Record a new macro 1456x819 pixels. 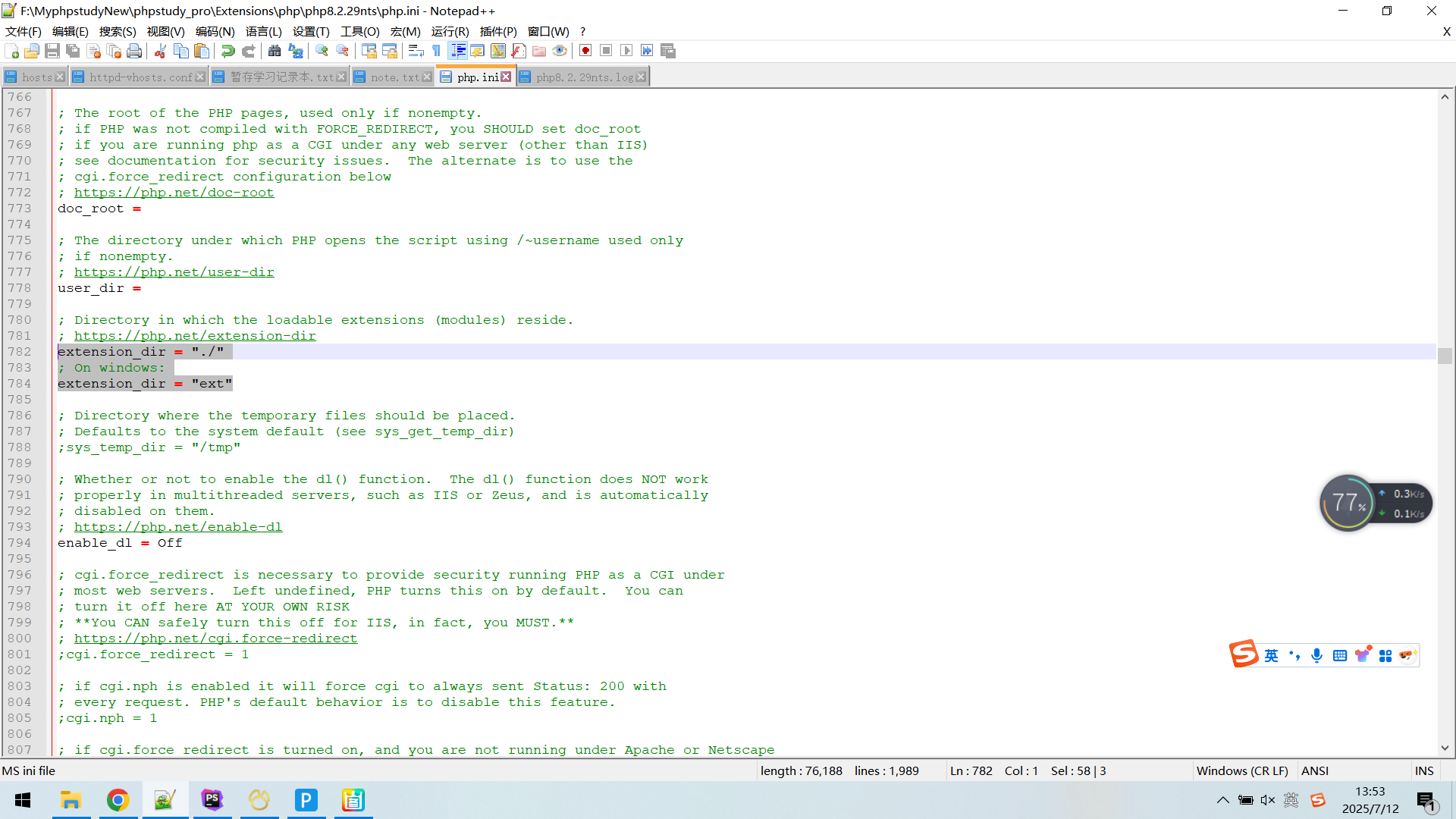click(x=585, y=50)
